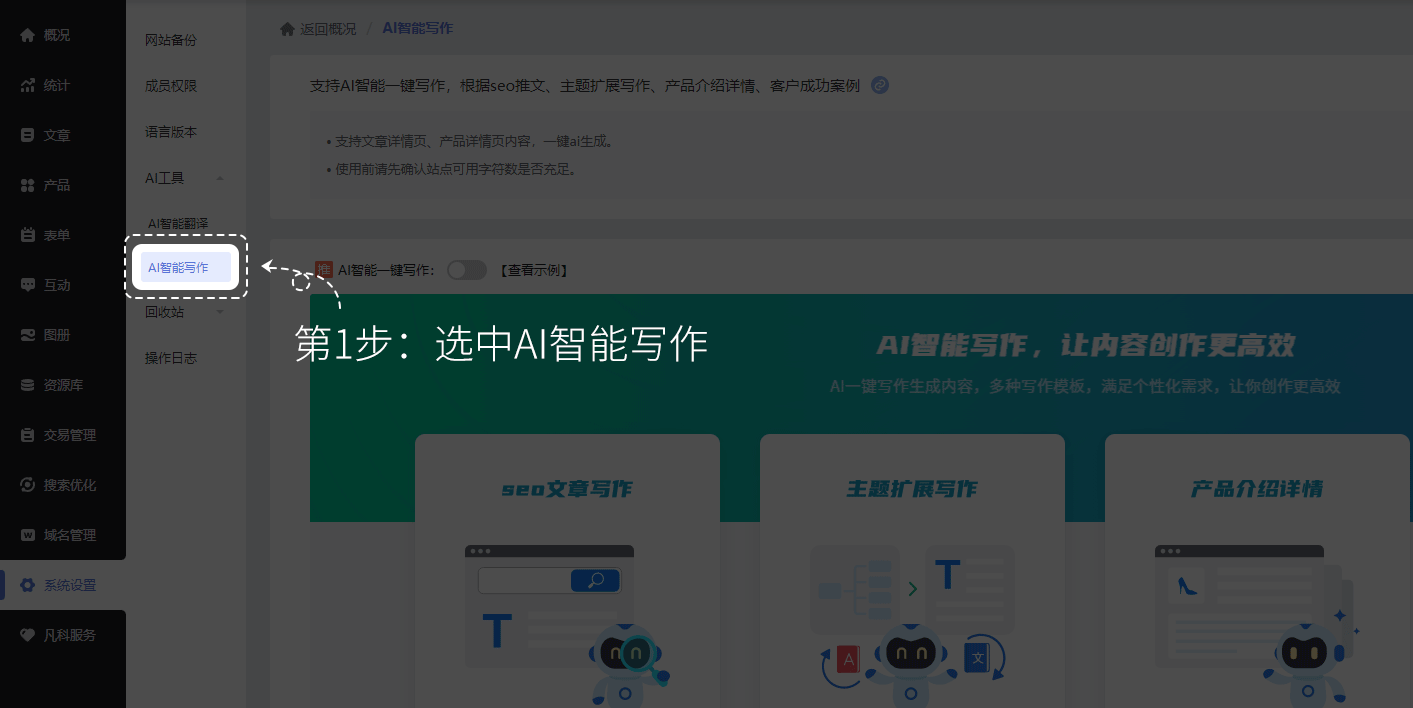This screenshot has height=708, width=1413.
Task: Open the 表单 forms section icon
Action: pyautogui.click(x=28, y=235)
